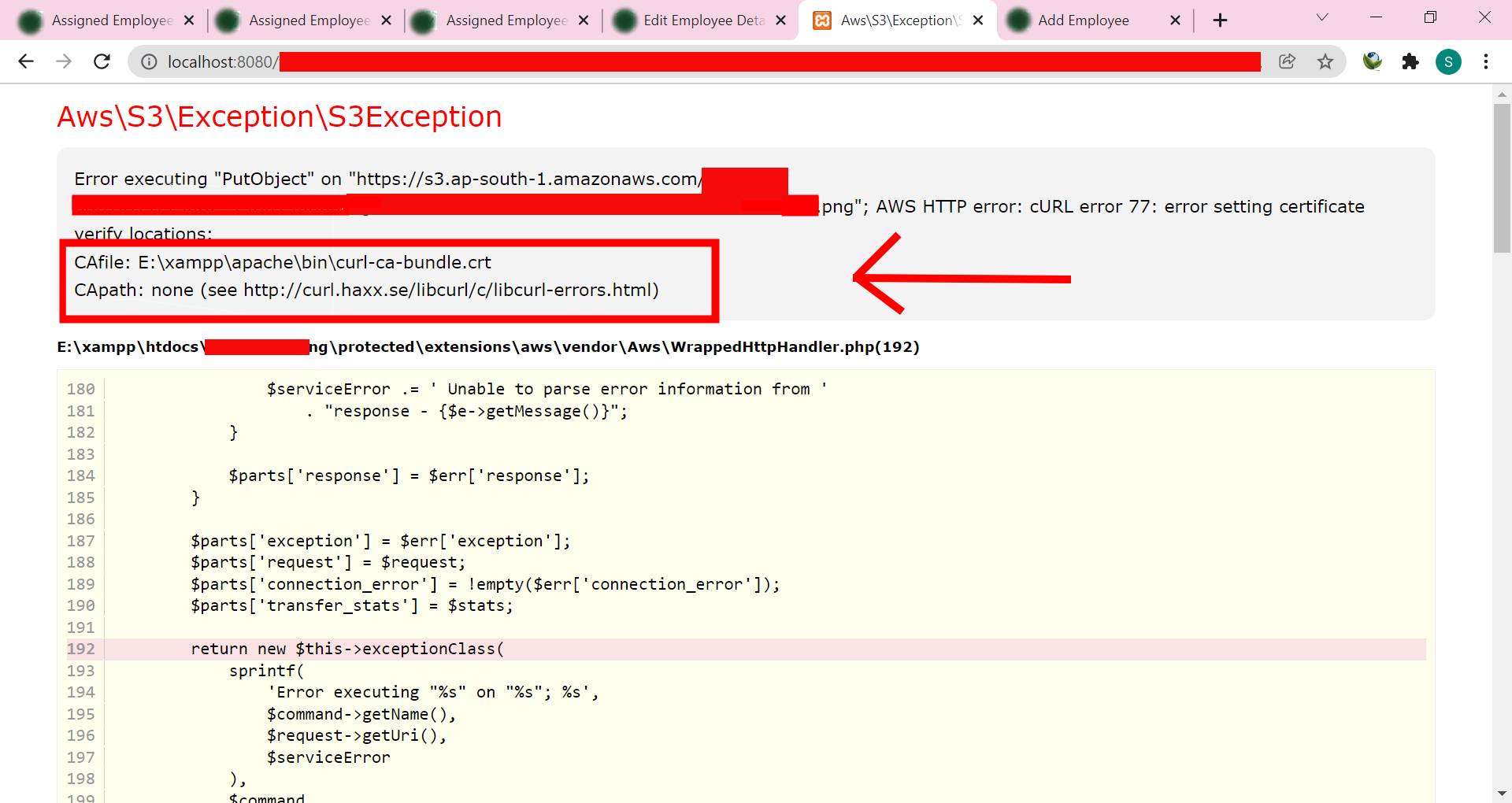Click scrollbar up arrow

point(1502,94)
